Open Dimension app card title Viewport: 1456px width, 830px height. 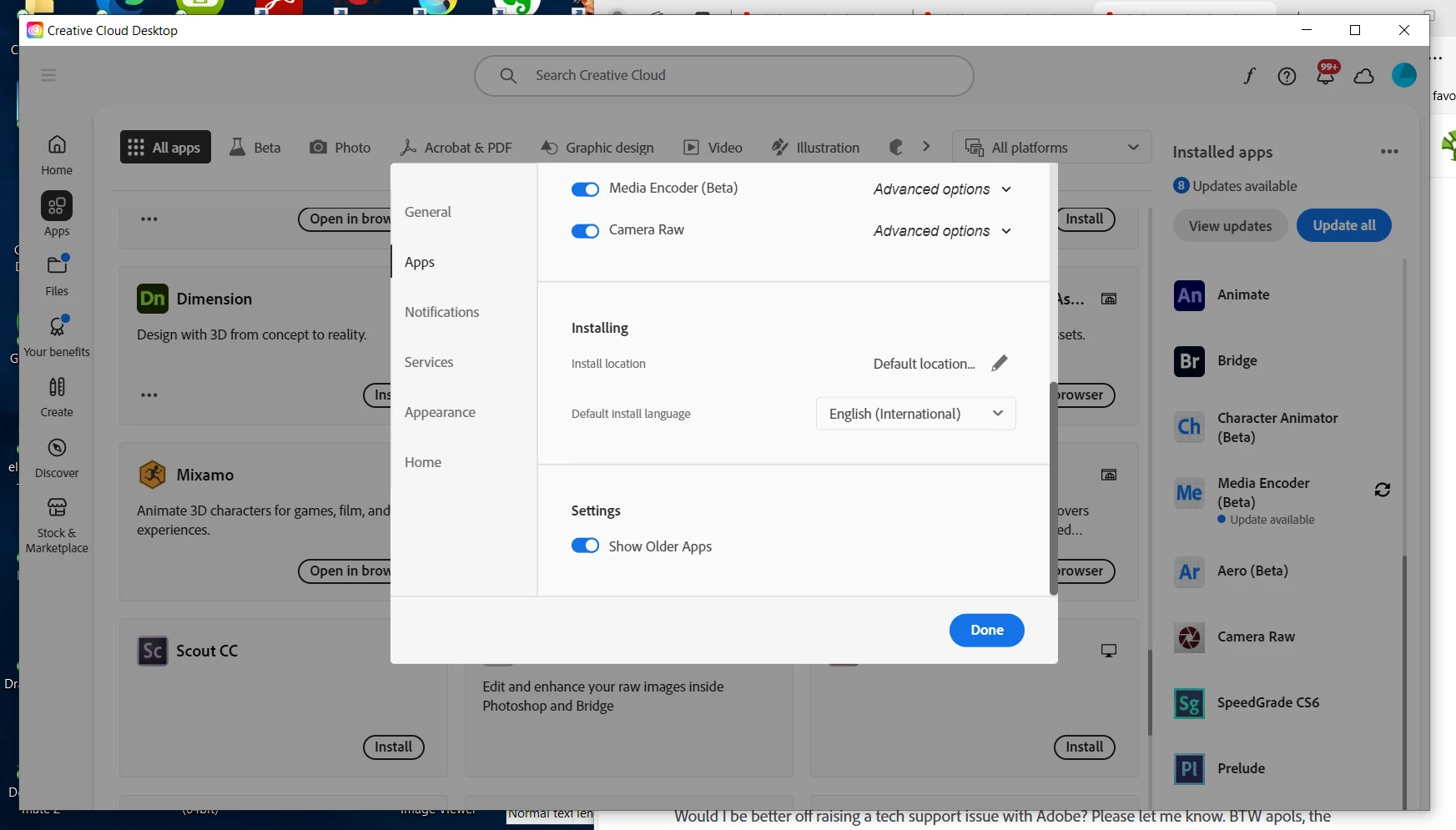click(214, 299)
